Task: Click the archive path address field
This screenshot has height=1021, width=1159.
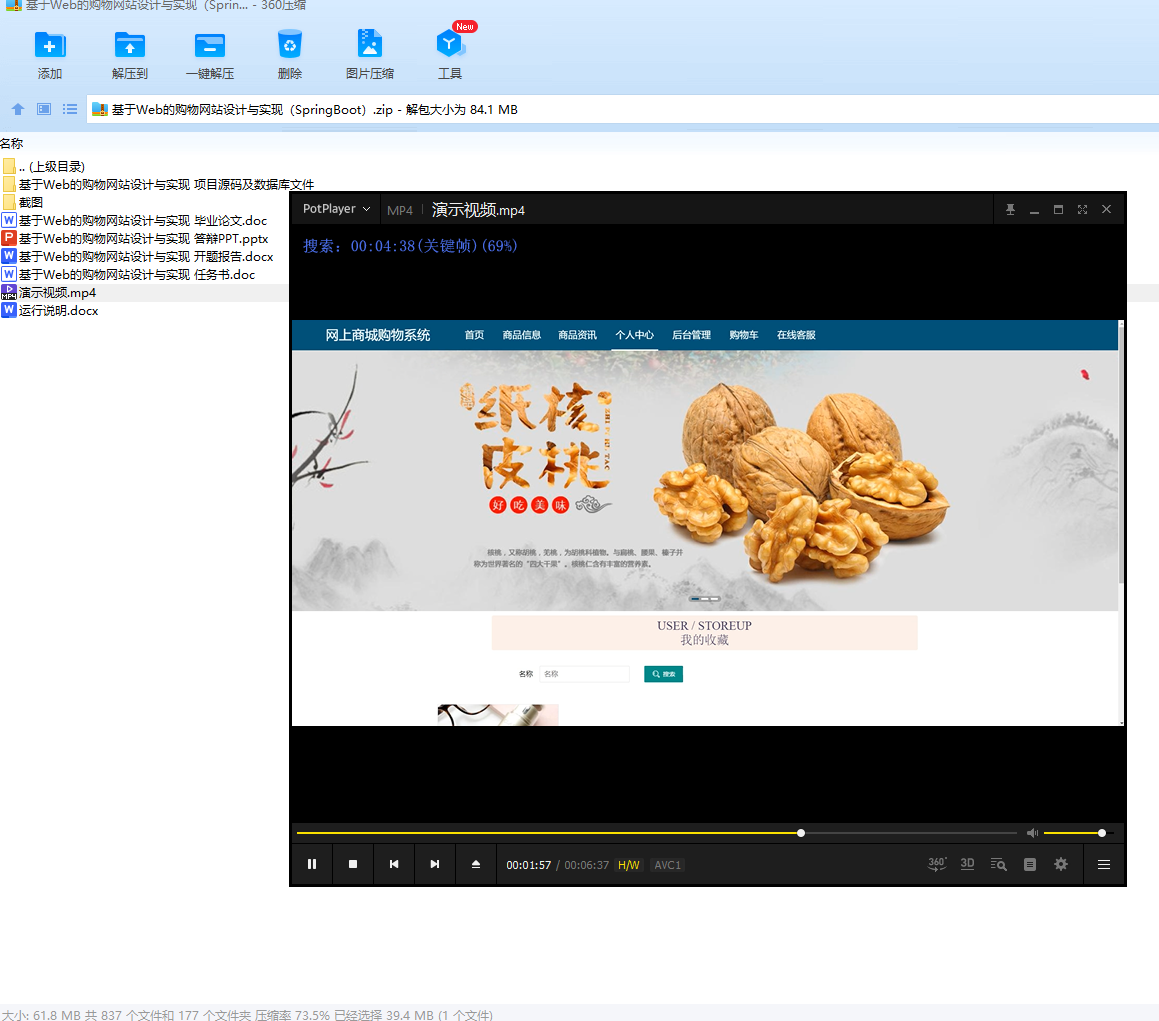Action: [x=622, y=109]
